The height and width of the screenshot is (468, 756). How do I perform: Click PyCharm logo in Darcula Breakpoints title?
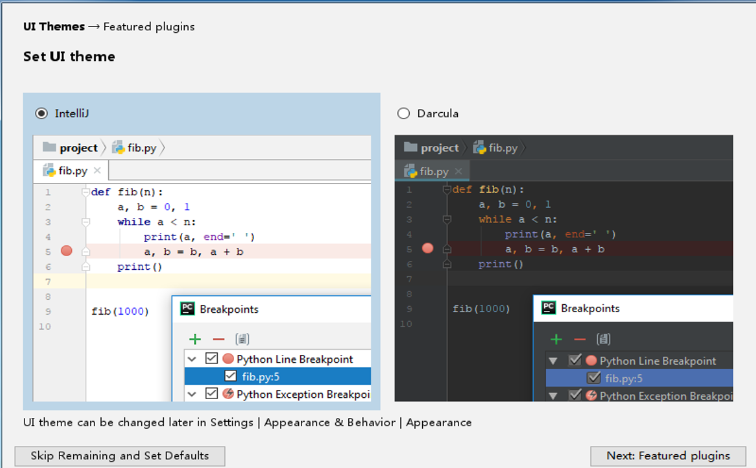click(549, 308)
